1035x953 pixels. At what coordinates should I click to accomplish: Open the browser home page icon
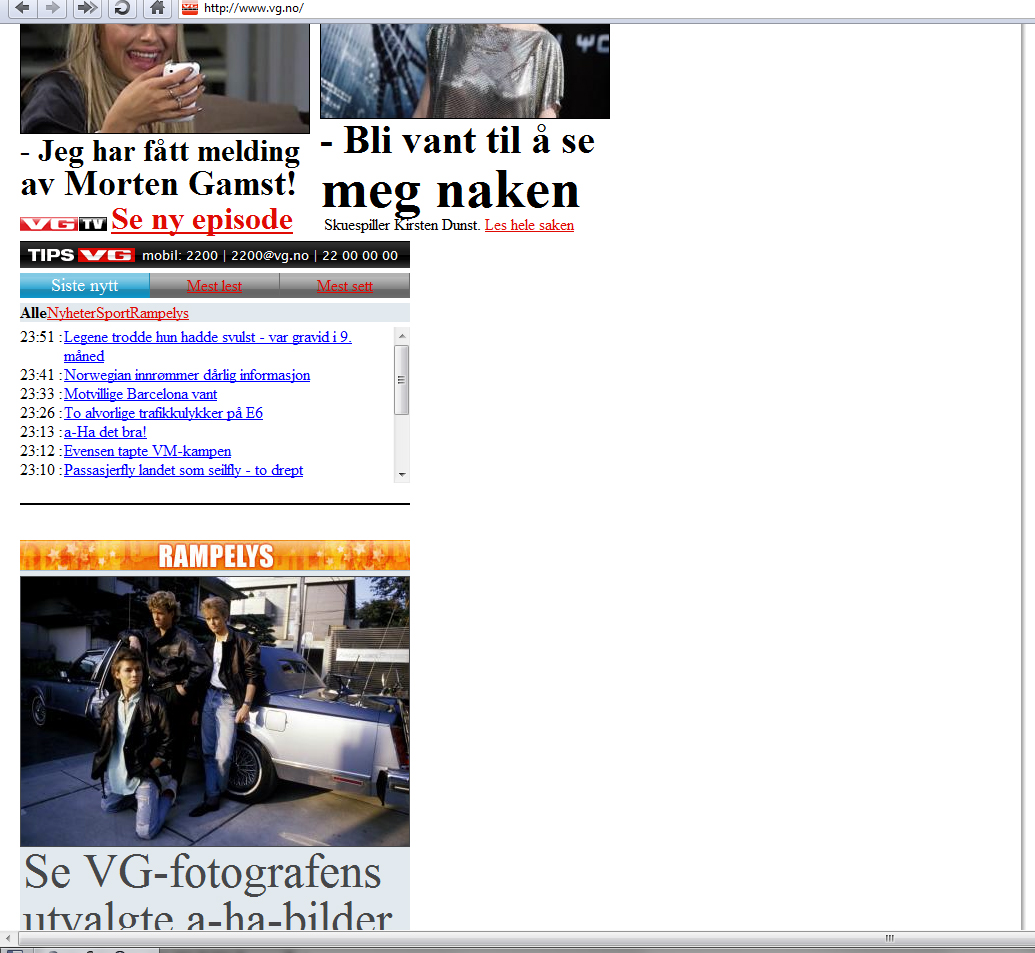tap(156, 8)
